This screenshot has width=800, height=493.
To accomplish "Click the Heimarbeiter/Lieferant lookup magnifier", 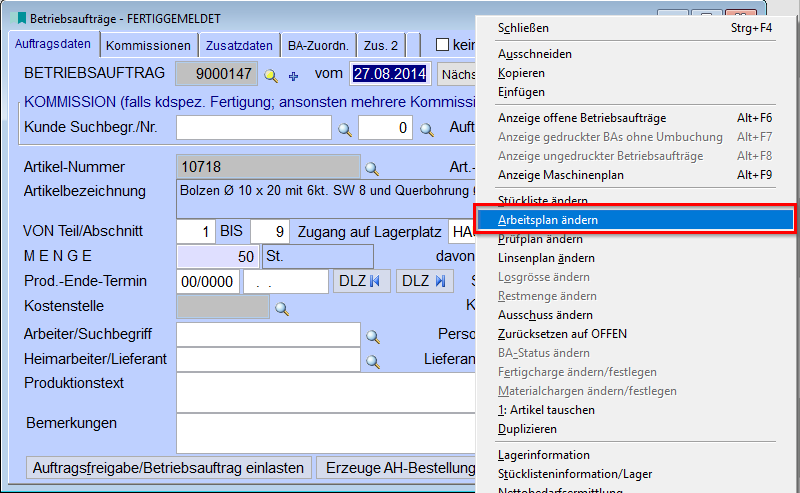I will [373, 361].
